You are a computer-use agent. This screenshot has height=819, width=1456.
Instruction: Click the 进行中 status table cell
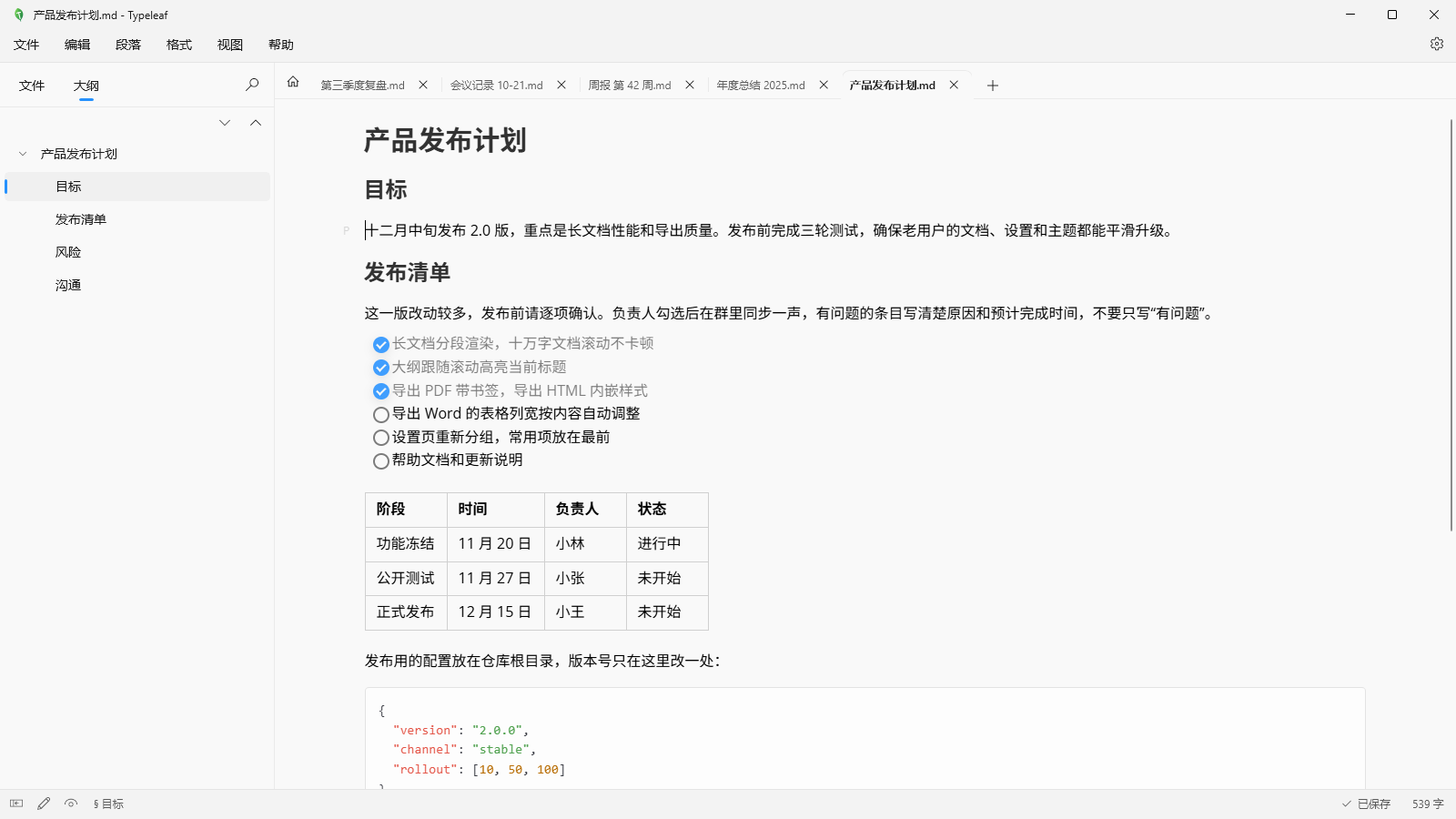[667, 544]
